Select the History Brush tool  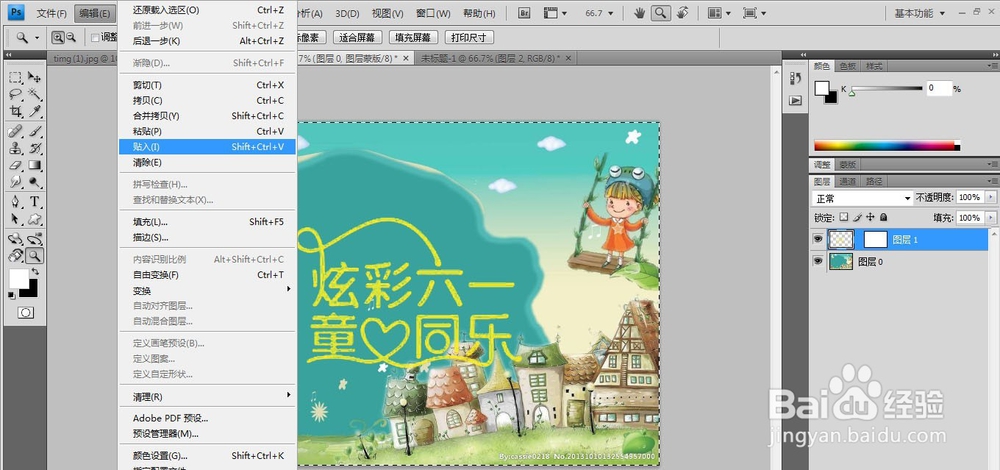pos(34,149)
